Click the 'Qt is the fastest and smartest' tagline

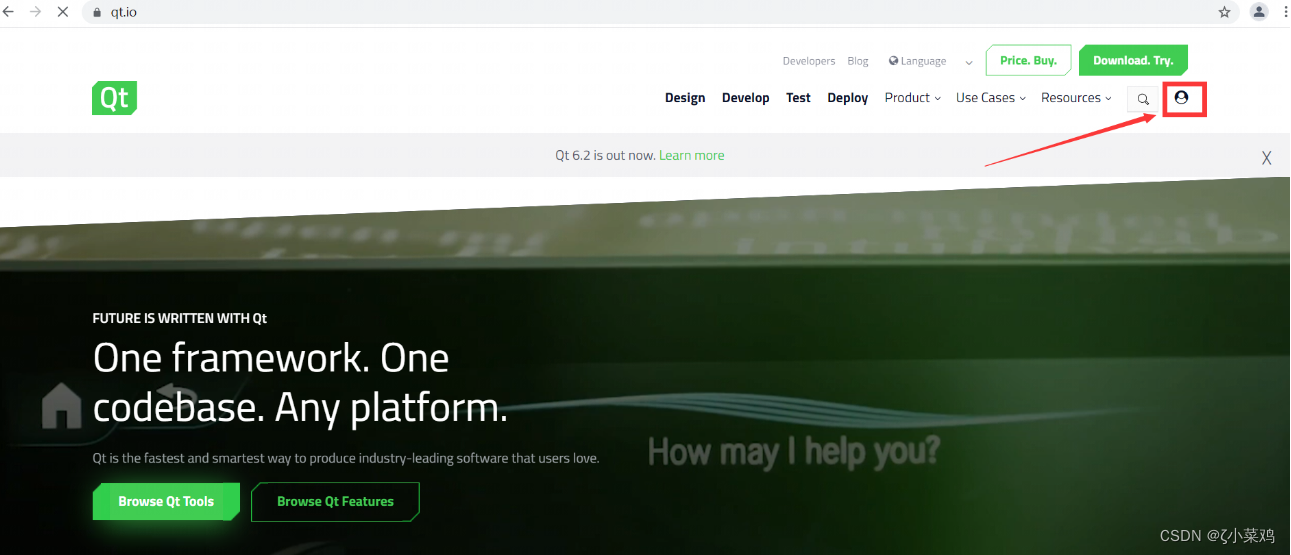346,458
